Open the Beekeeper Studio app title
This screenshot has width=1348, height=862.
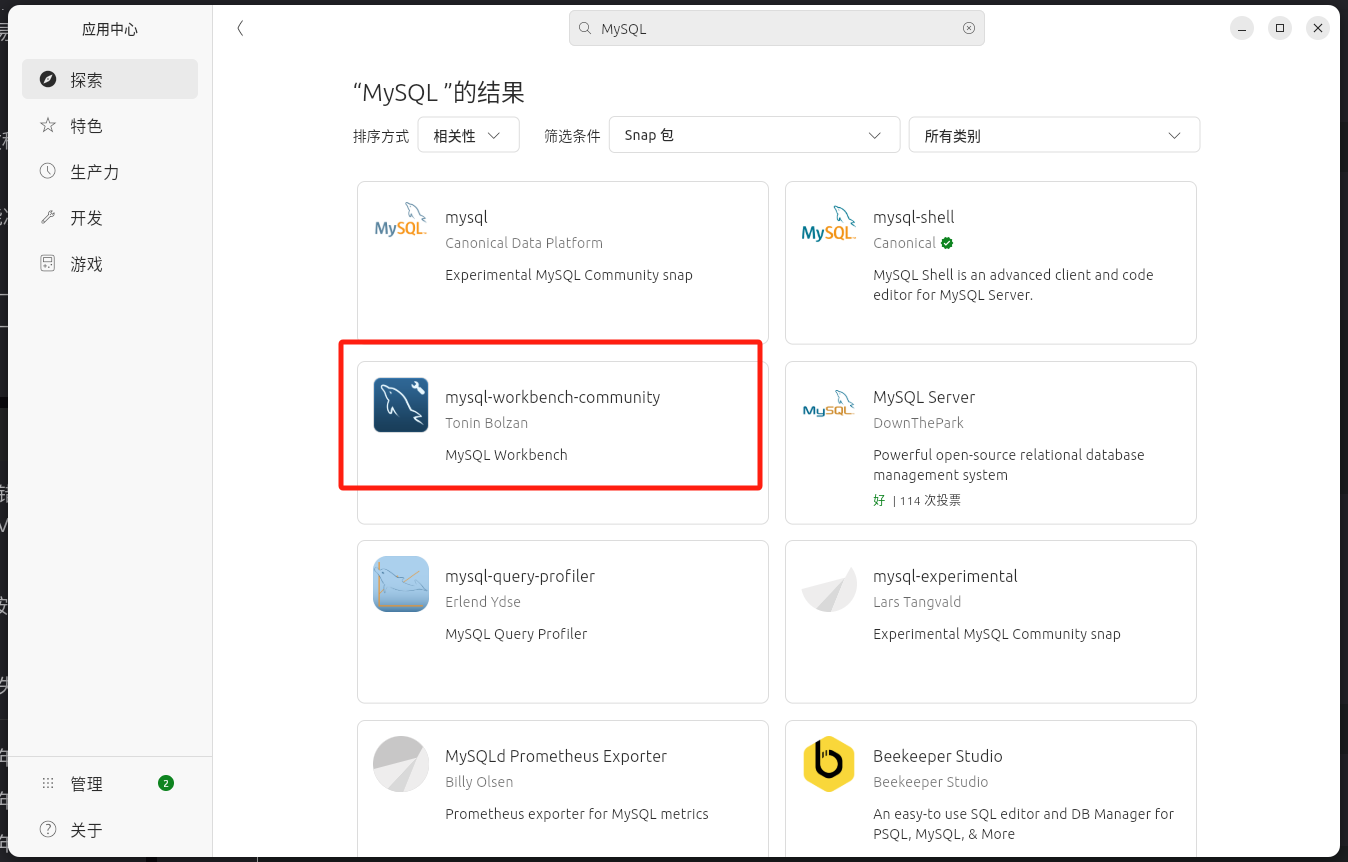click(x=938, y=756)
